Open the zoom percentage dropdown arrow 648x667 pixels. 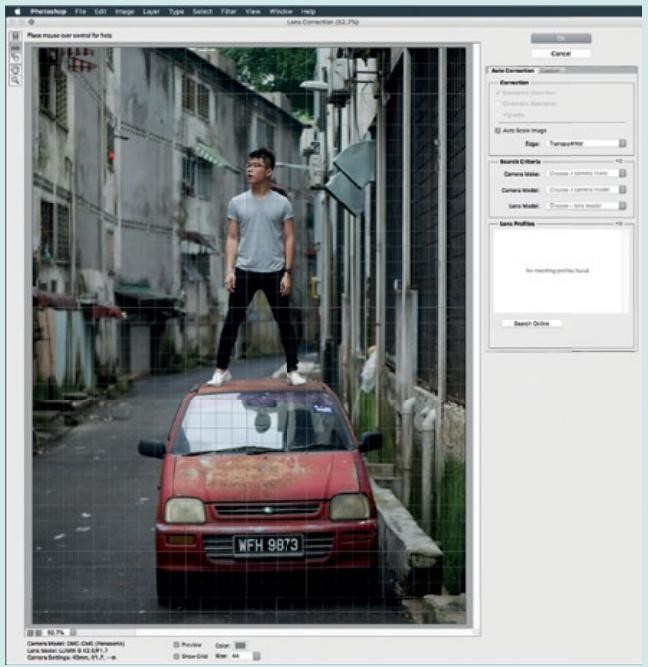tap(73, 633)
